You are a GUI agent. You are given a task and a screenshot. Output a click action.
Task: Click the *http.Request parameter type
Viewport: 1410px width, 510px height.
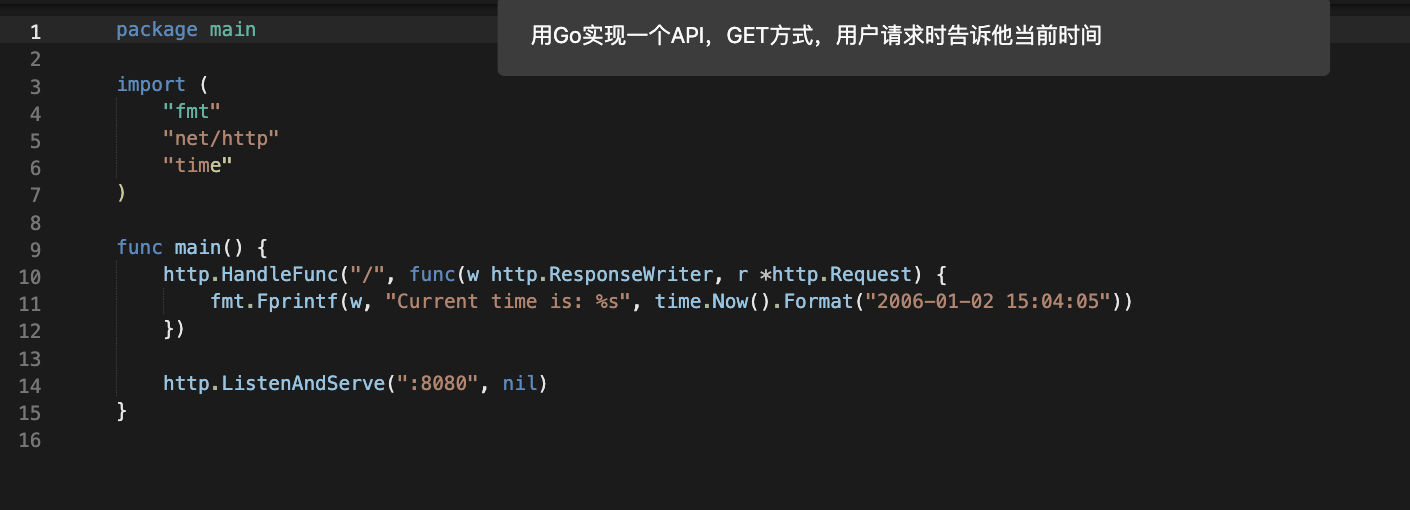836,274
